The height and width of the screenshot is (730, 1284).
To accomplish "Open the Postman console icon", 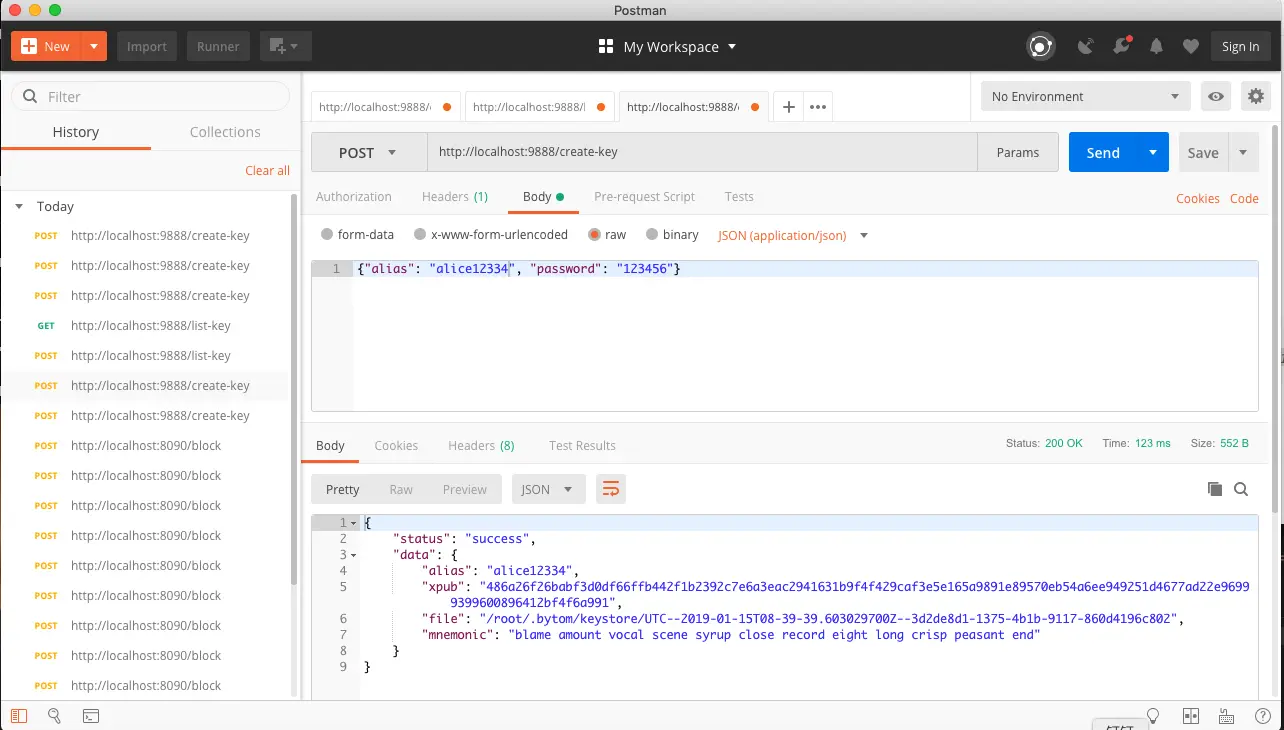I will pos(90,716).
